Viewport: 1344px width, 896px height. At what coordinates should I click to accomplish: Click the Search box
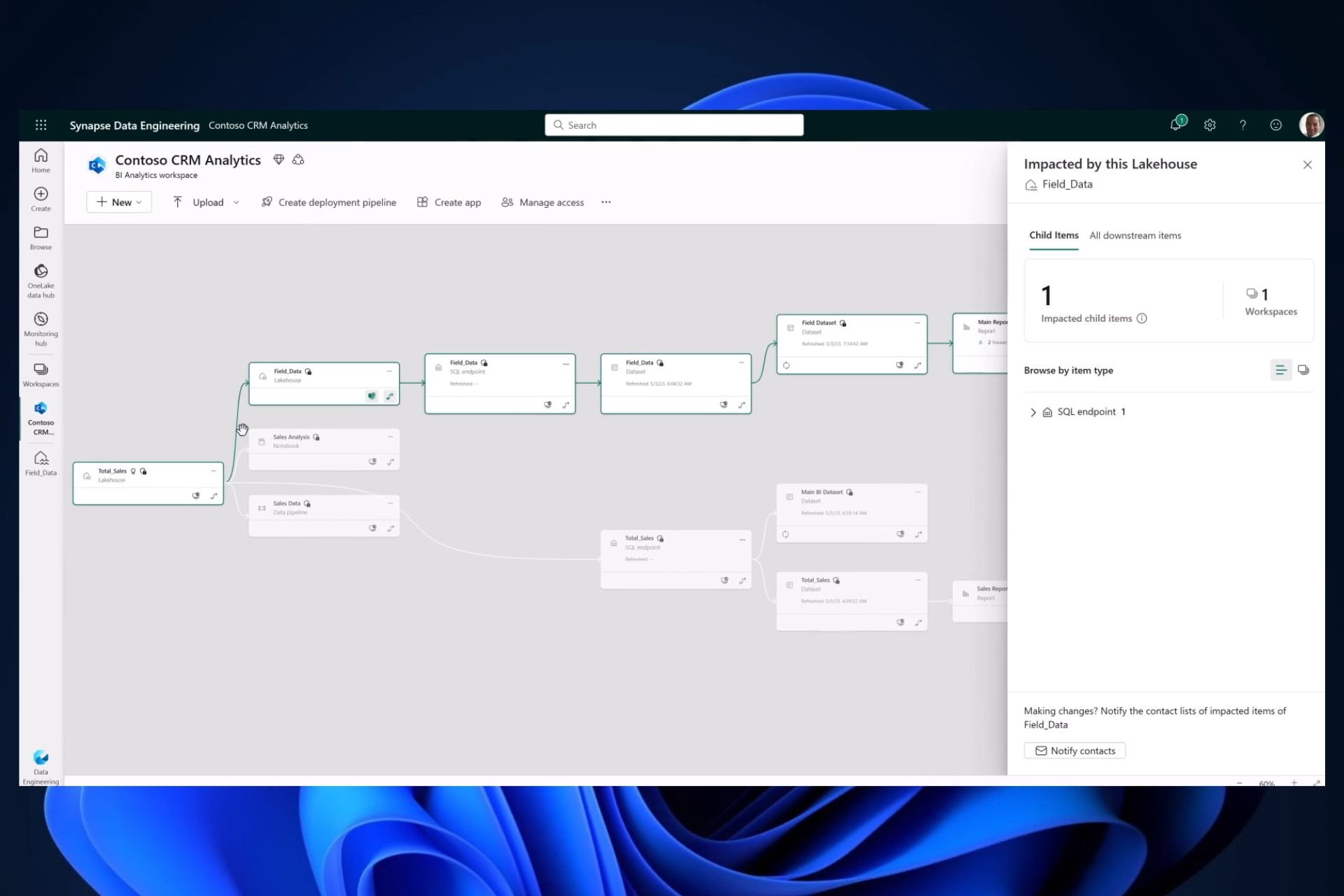(674, 125)
